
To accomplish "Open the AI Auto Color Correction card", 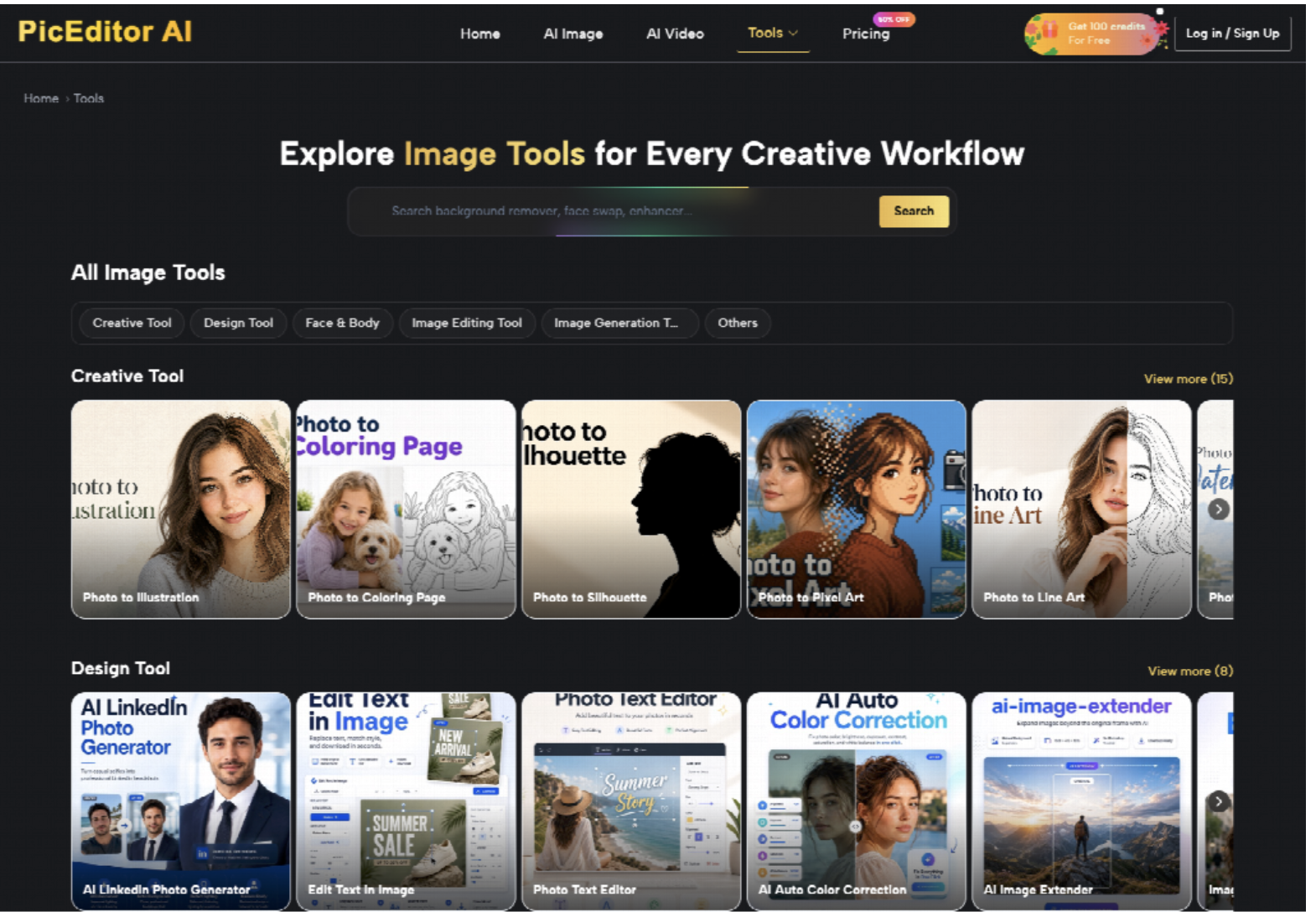I will [856, 801].
